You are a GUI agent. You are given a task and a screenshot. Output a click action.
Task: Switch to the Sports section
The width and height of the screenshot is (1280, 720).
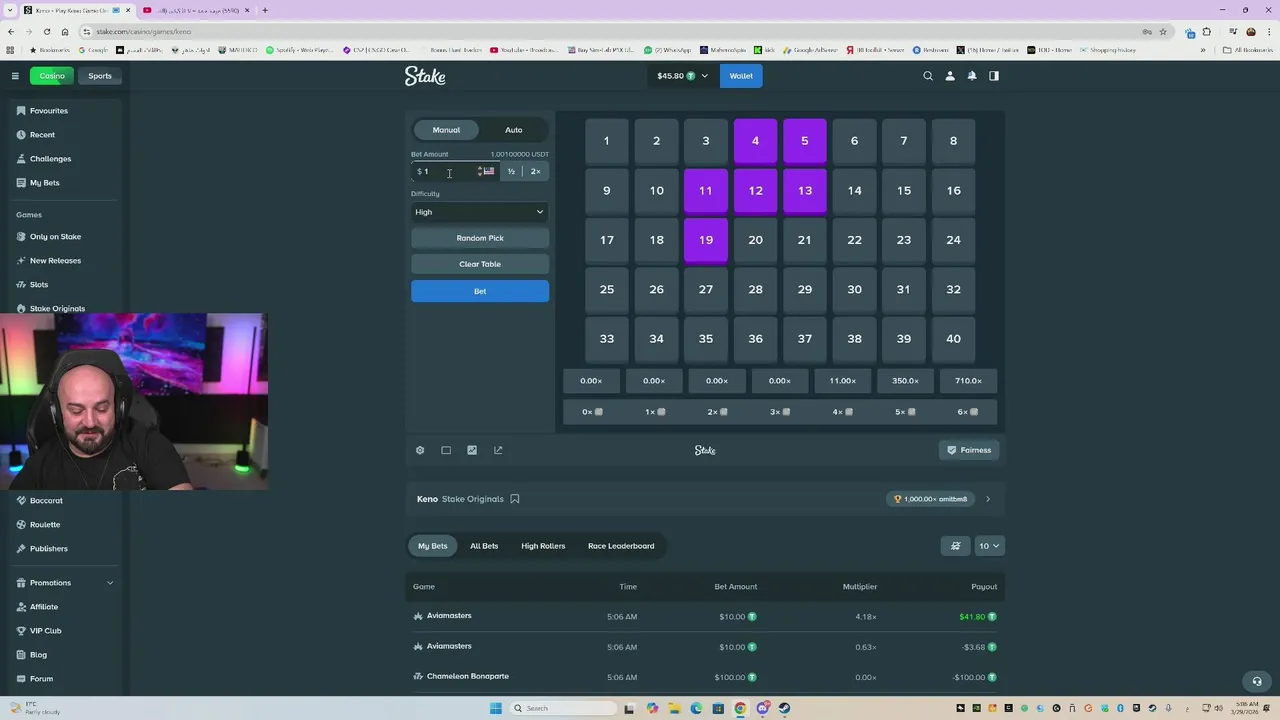pyautogui.click(x=100, y=76)
